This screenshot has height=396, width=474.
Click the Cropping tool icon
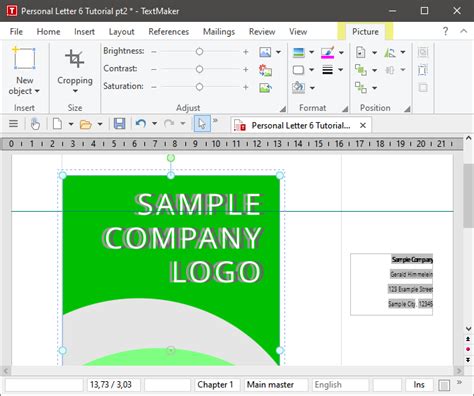click(x=75, y=58)
